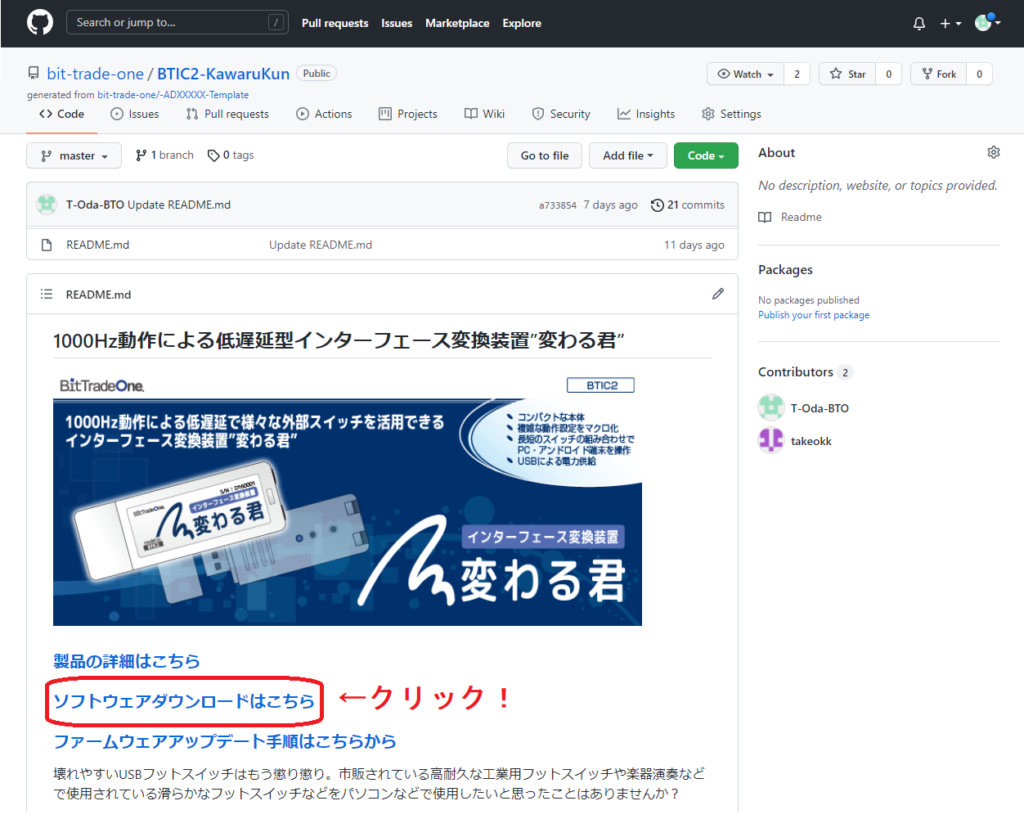Open the plus create-new menu

click(x=950, y=23)
